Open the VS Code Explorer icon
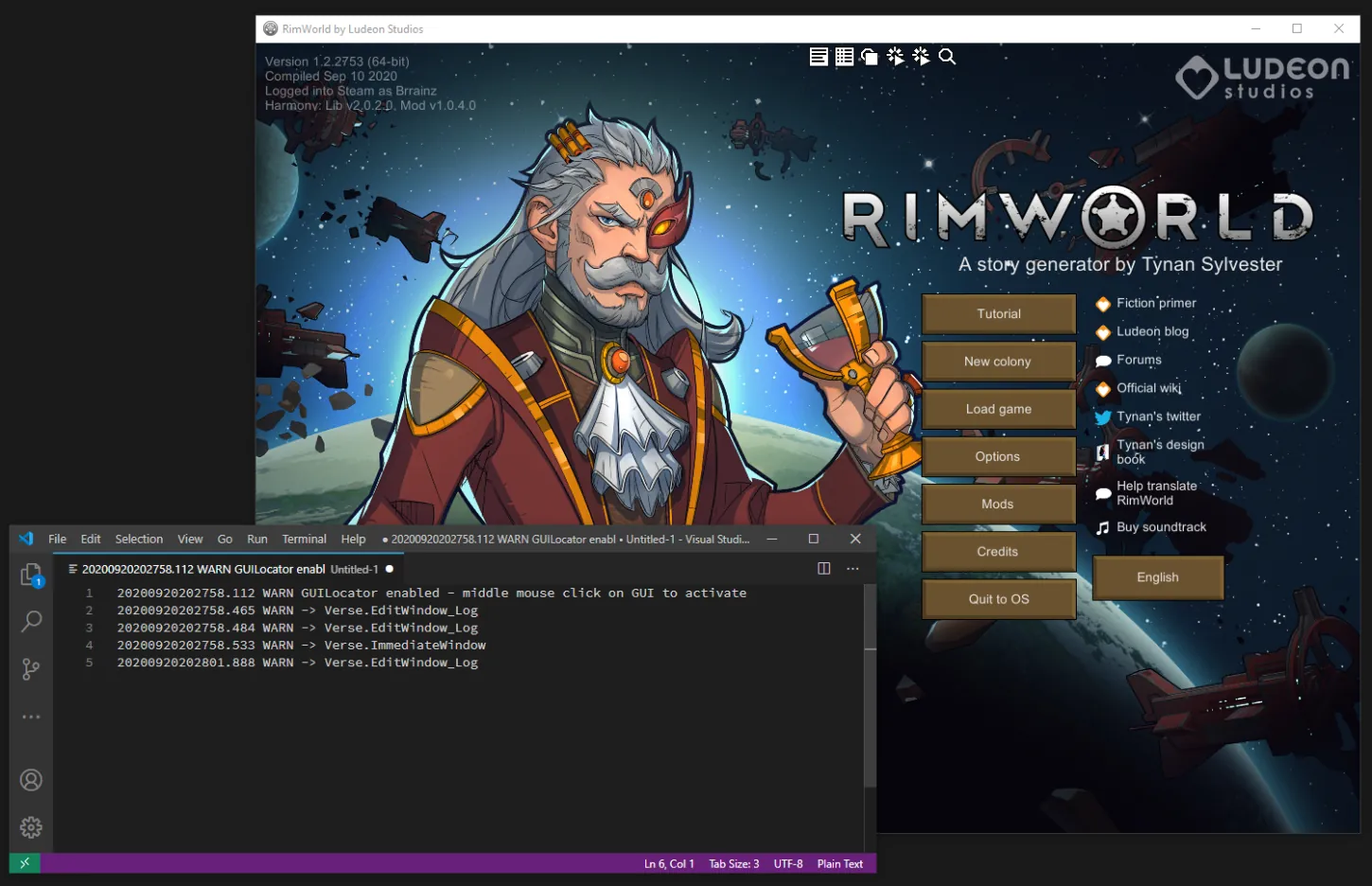This screenshot has height=886, width=1372. [x=31, y=575]
